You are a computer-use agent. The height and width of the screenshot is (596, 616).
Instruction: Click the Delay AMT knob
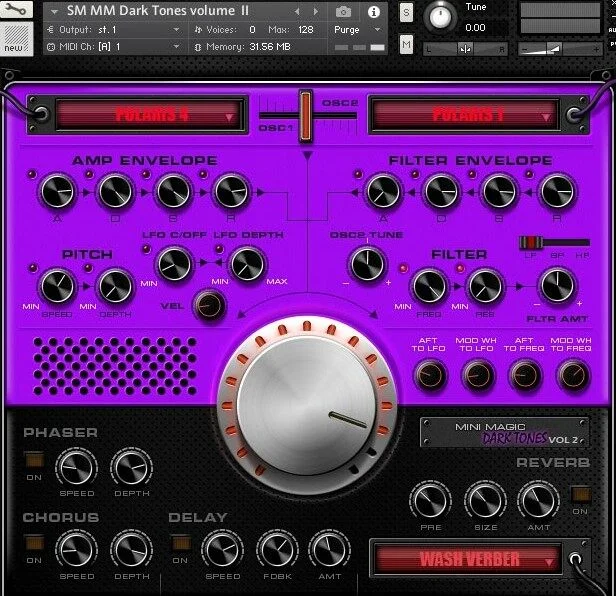pyautogui.click(x=329, y=550)
